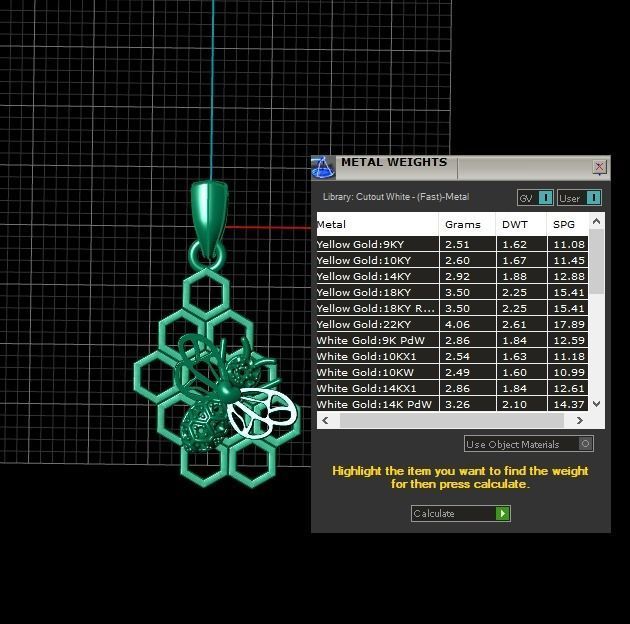Select the White Gold:10KX1 row
630x624 pixels.
pyautogui.click(x=452, y=356)
